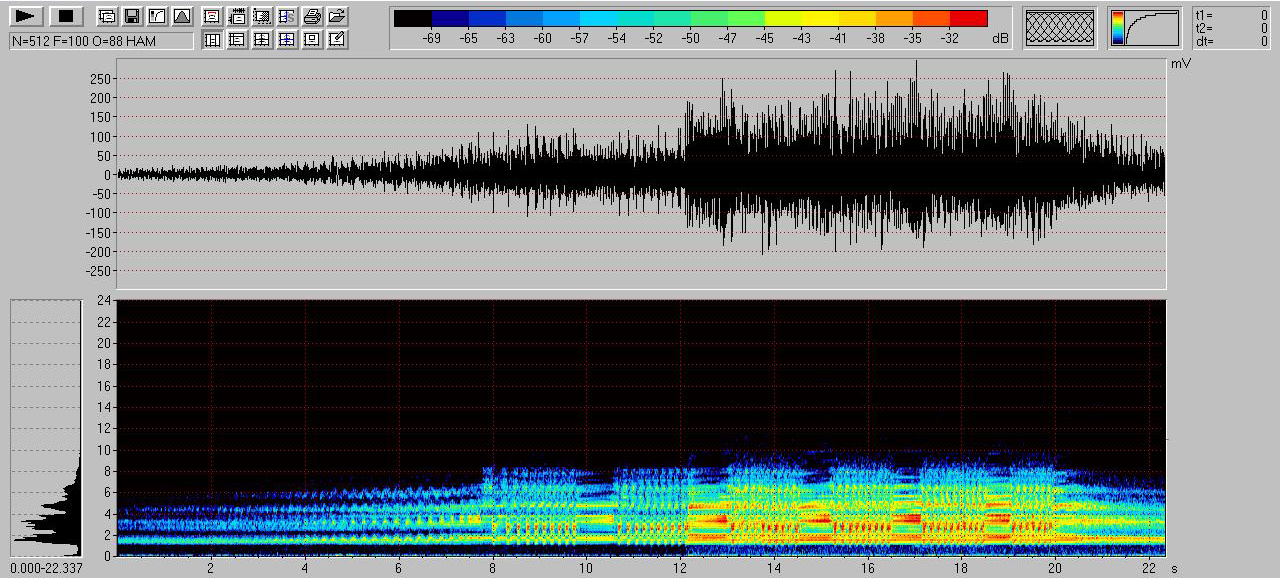Click the bell-shaped window function icon
Viewport: 1280px width, 578px height.
click(181, 16)
